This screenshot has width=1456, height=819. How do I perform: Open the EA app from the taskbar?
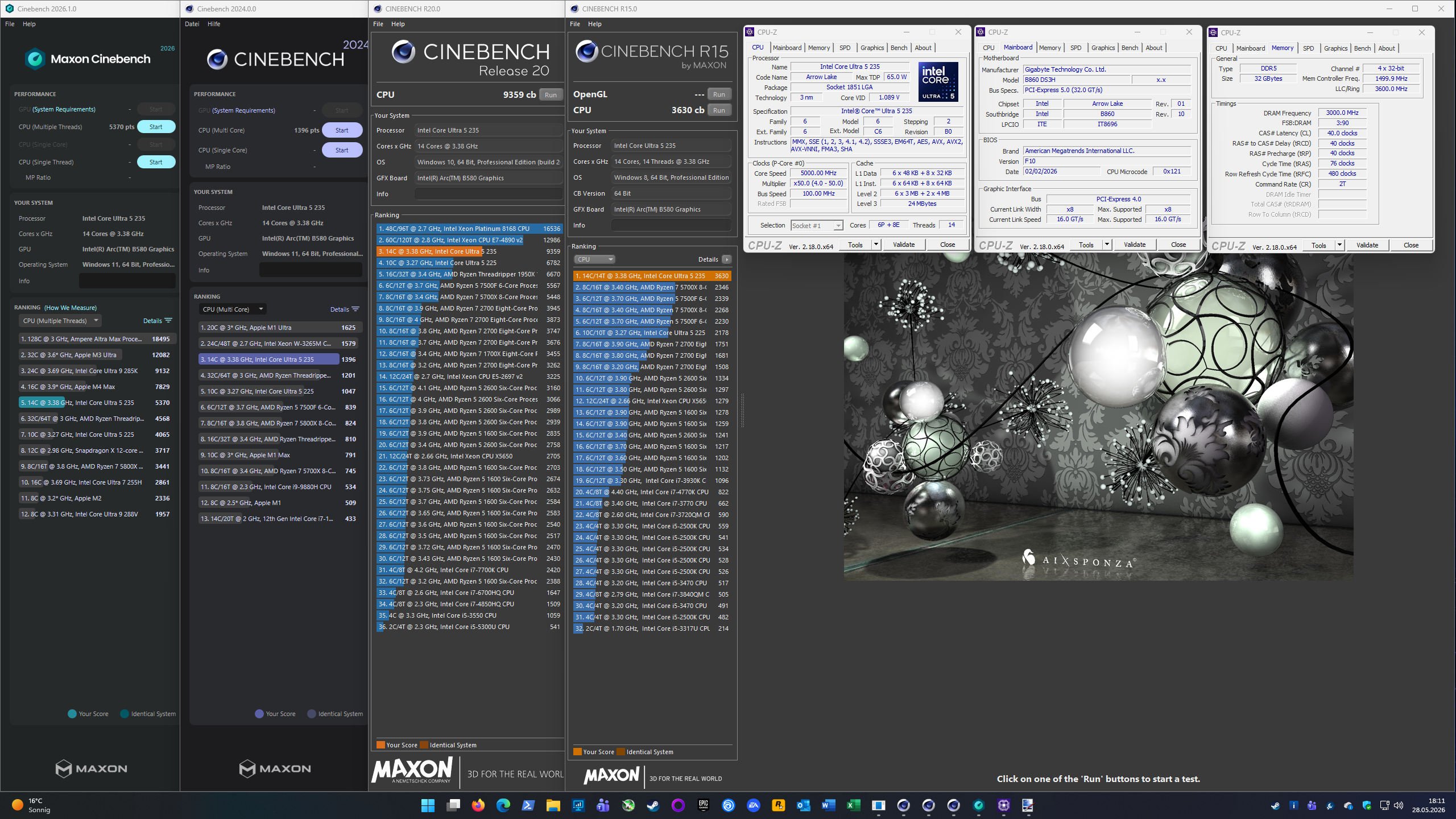pyautogui.click(x=753, y=805)
